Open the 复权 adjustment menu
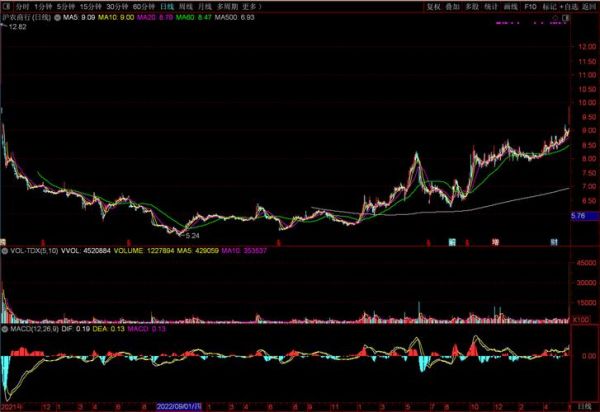Screen dimensions: 600x412 (433, 5)
